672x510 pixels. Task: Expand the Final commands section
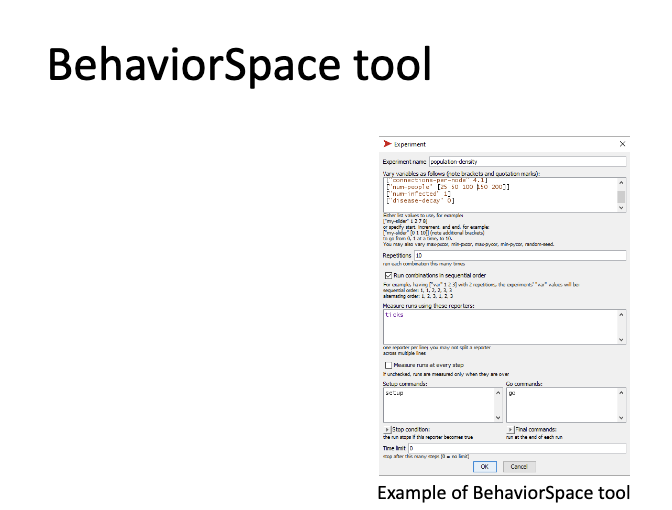[511, 428]
